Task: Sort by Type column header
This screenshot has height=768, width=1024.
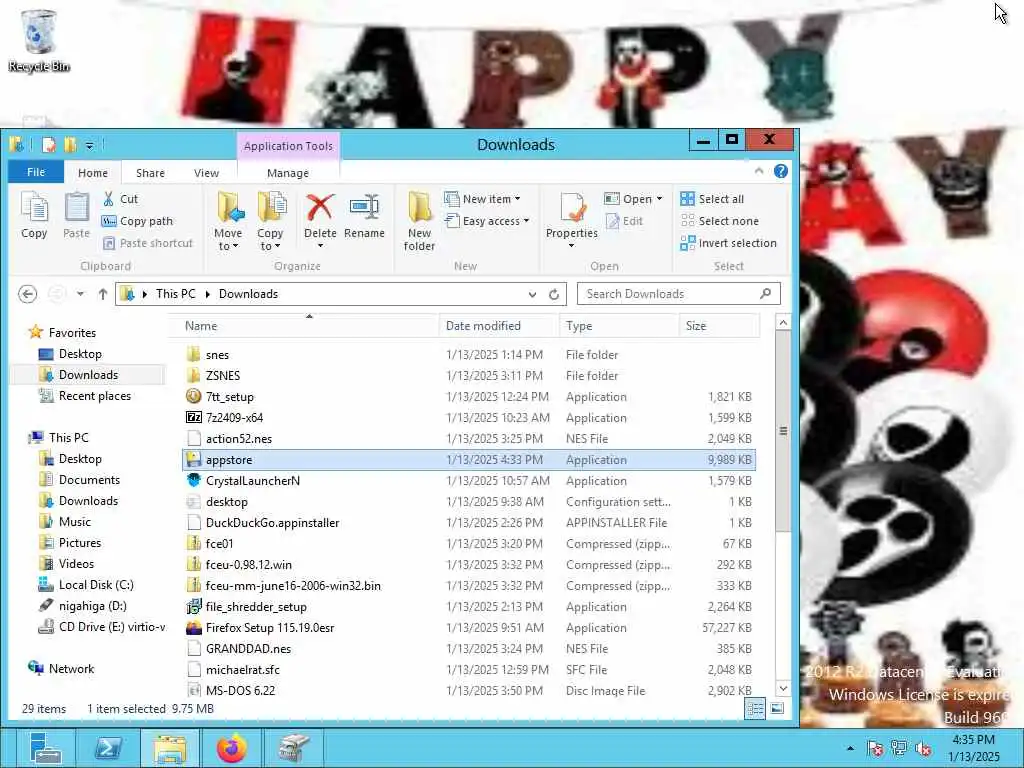Action: coord(618,326)
